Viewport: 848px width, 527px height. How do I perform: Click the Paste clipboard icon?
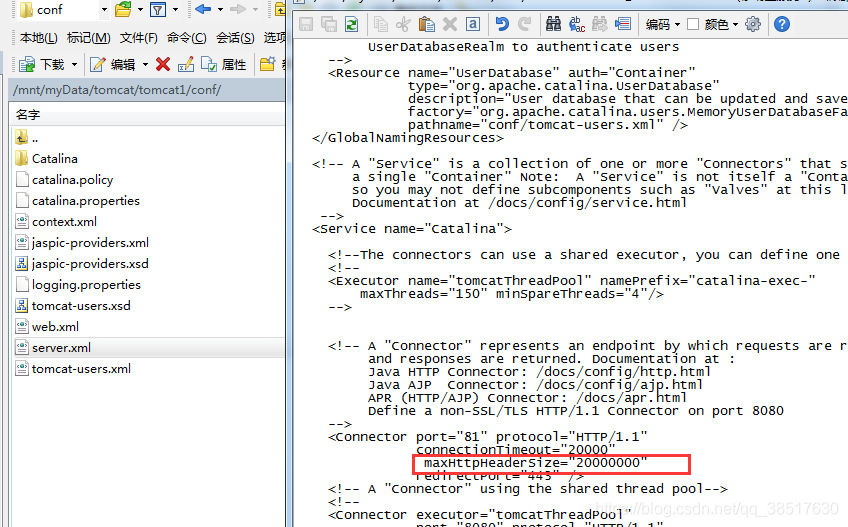[x=427, y=24]
